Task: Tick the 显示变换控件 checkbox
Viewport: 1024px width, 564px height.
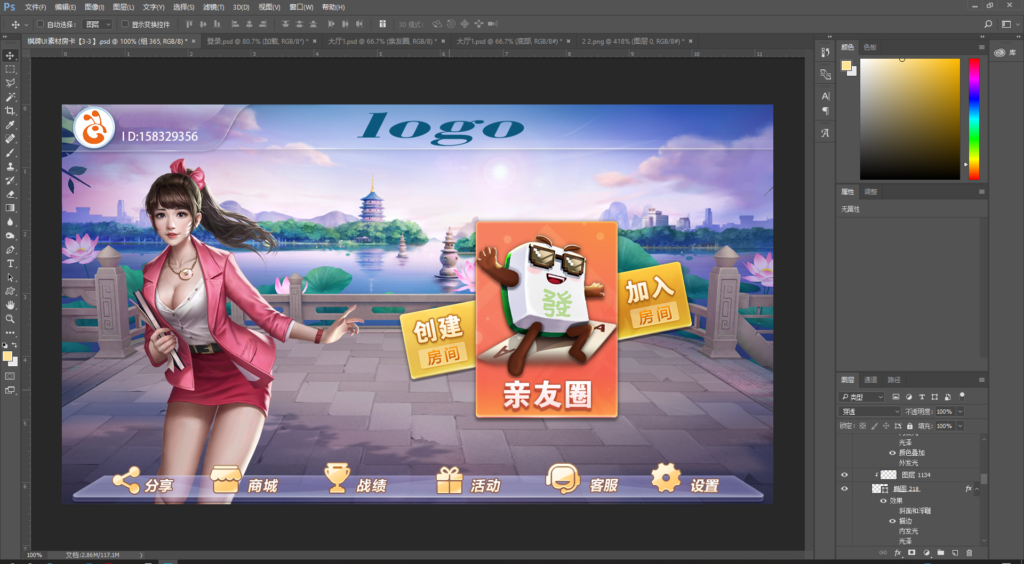Action: pyautogui.click(x=124, y=23)
